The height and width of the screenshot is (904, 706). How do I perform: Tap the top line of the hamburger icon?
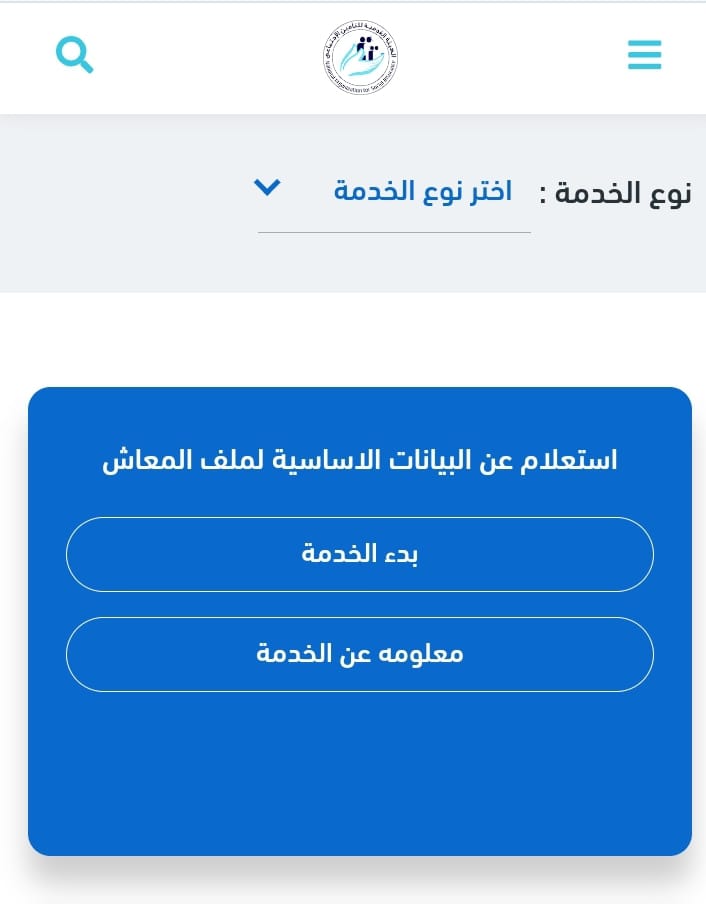coord(644,42)
